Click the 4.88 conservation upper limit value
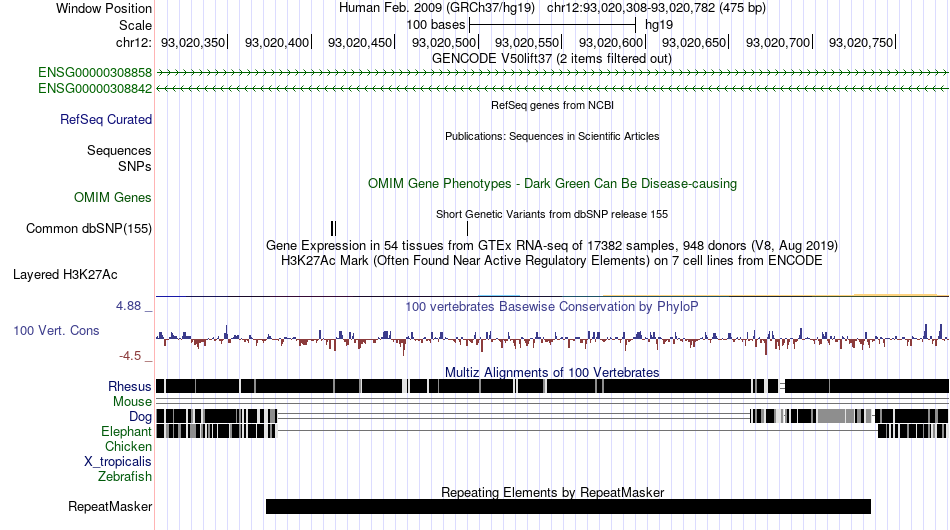This screenshot has height=530, width=950. click(128, 306)
